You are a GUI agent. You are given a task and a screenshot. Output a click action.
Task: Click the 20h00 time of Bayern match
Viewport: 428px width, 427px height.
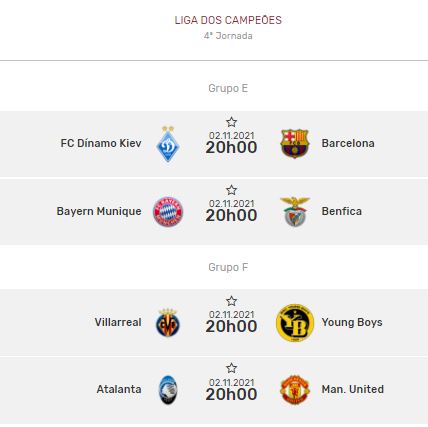coord(231,215)
